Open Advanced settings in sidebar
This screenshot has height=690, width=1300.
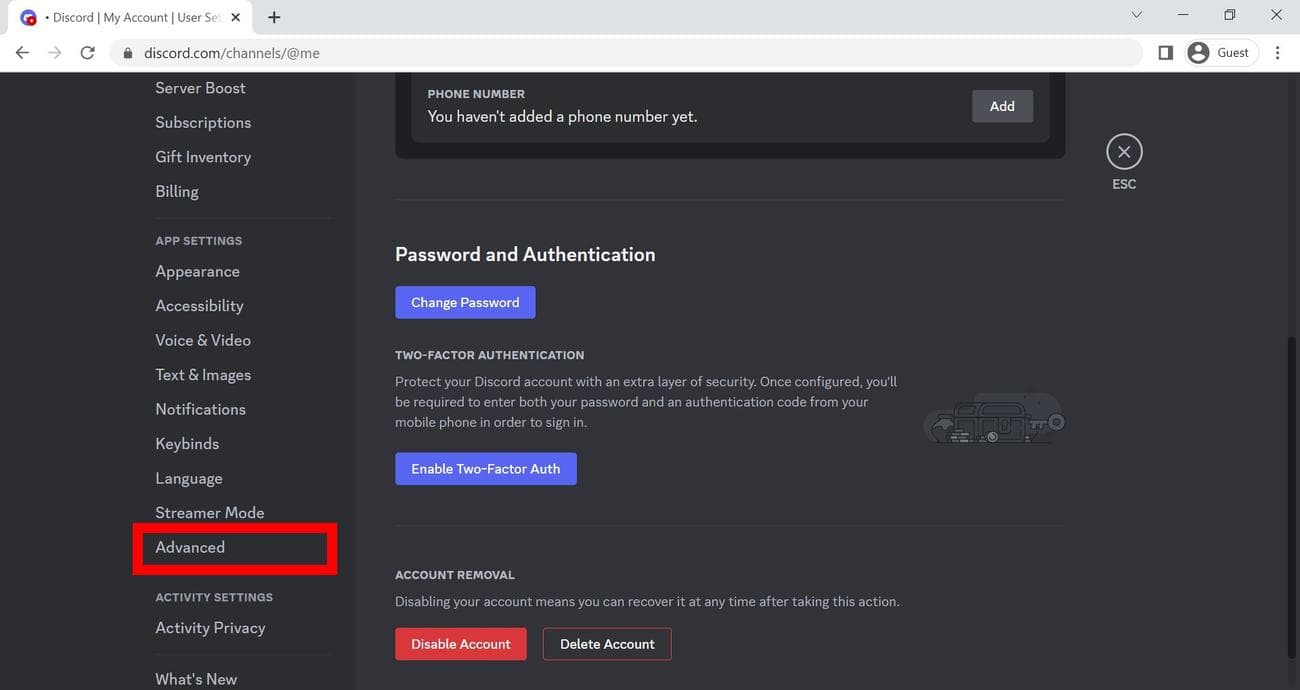[x=190, y=547]
